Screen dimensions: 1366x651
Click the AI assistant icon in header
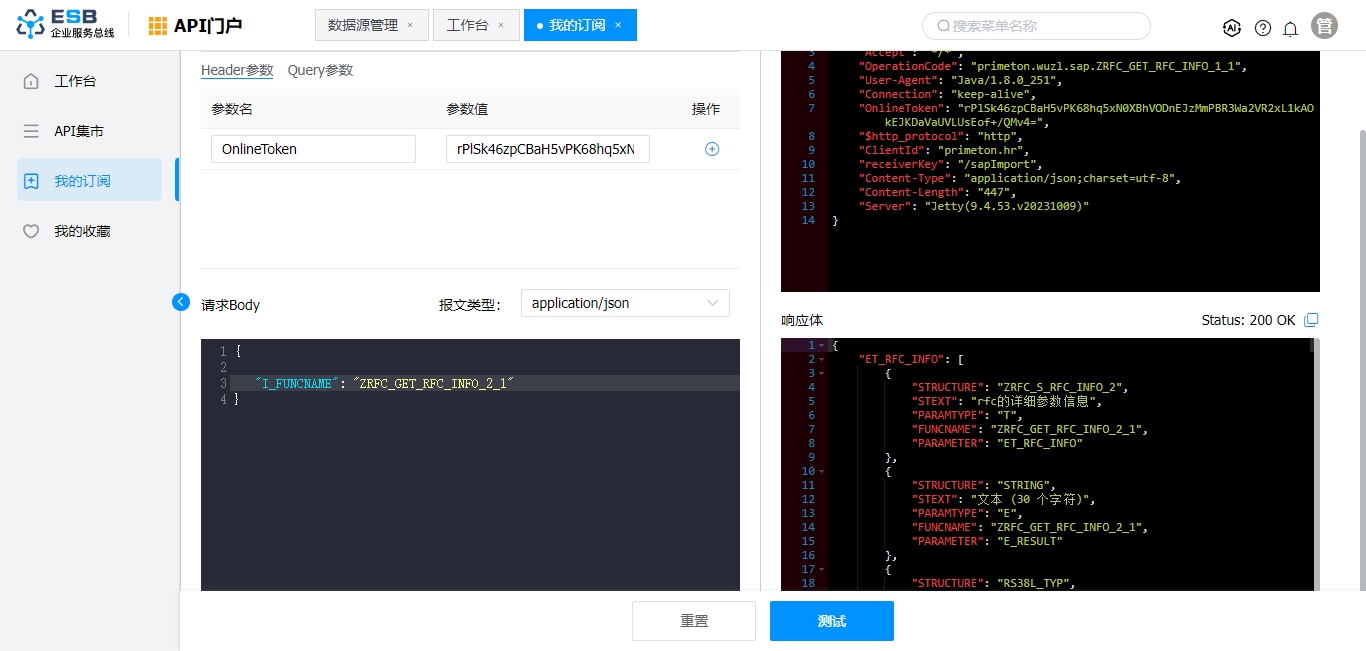pos(1232,27)
